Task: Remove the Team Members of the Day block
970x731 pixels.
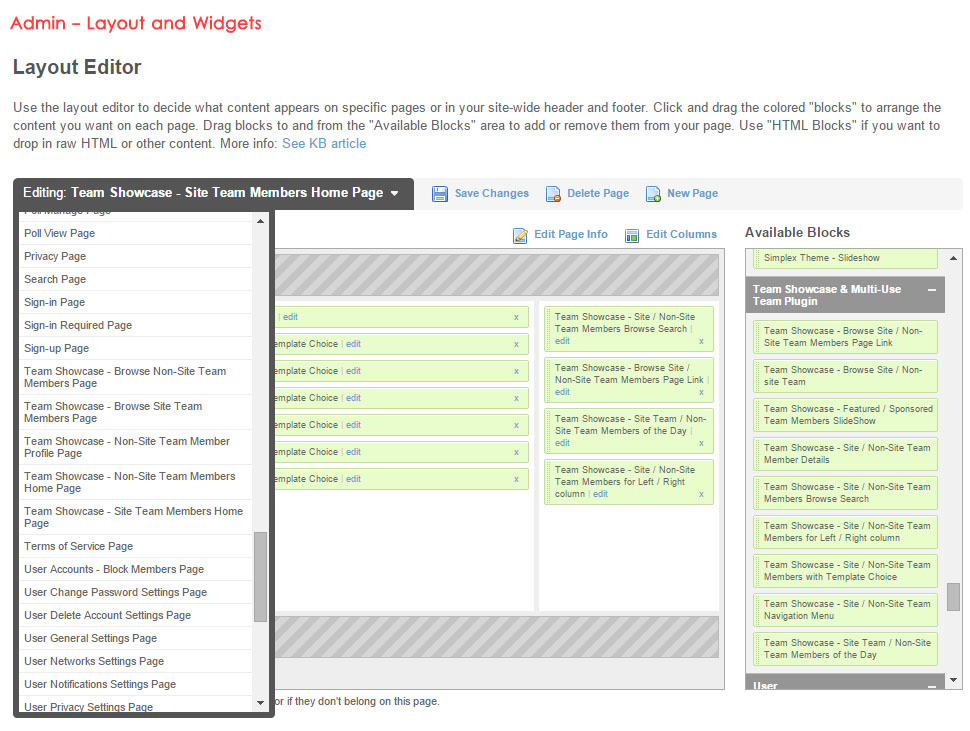Action: pos(701,443)
